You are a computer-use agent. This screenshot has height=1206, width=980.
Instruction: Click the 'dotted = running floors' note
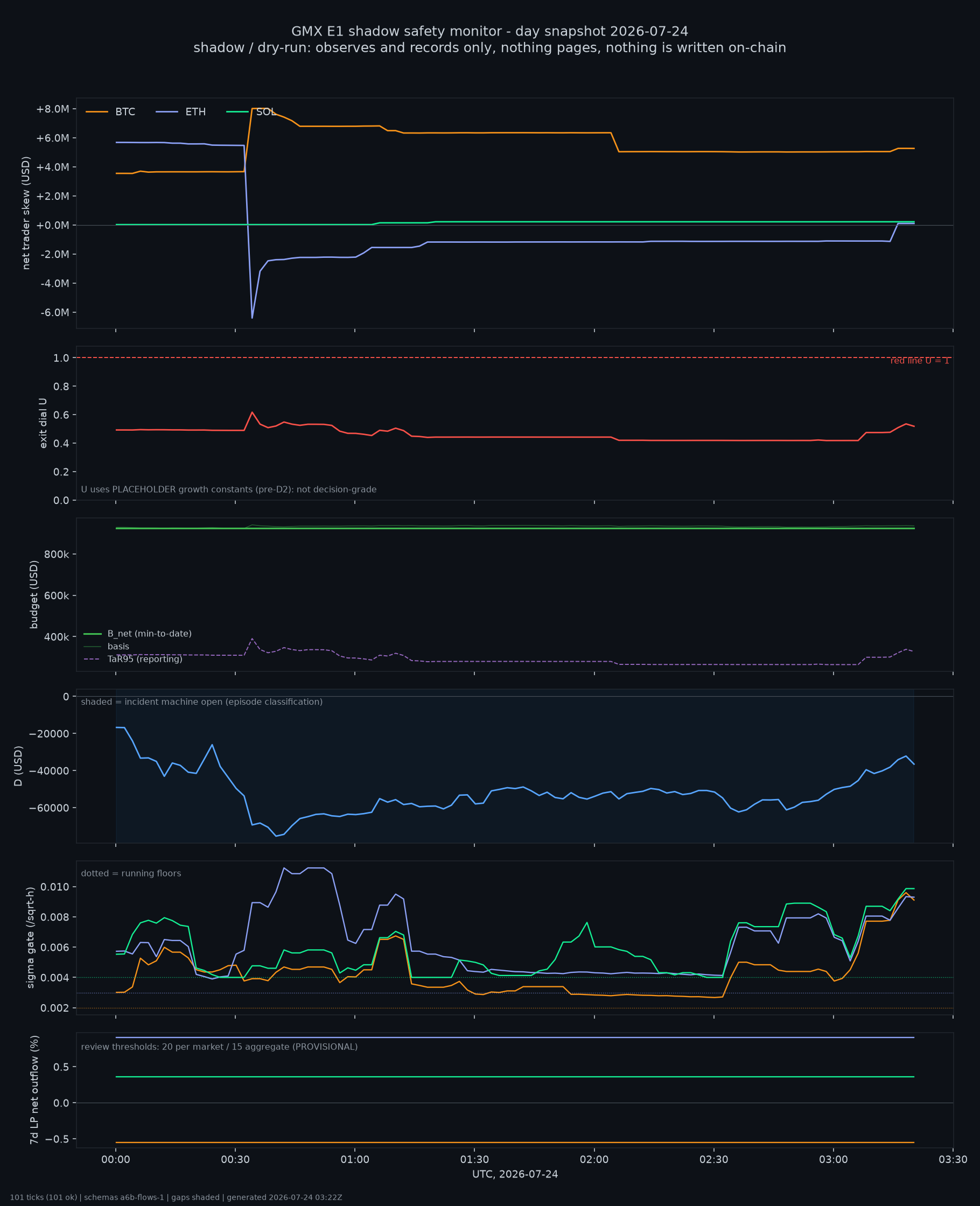pos(131,874)
